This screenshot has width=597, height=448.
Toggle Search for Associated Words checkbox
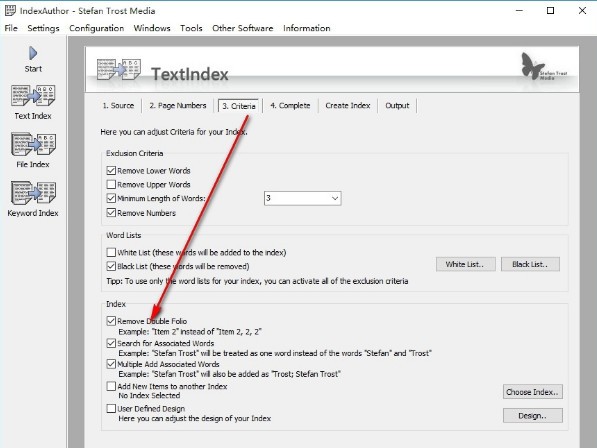pos(111,343)
